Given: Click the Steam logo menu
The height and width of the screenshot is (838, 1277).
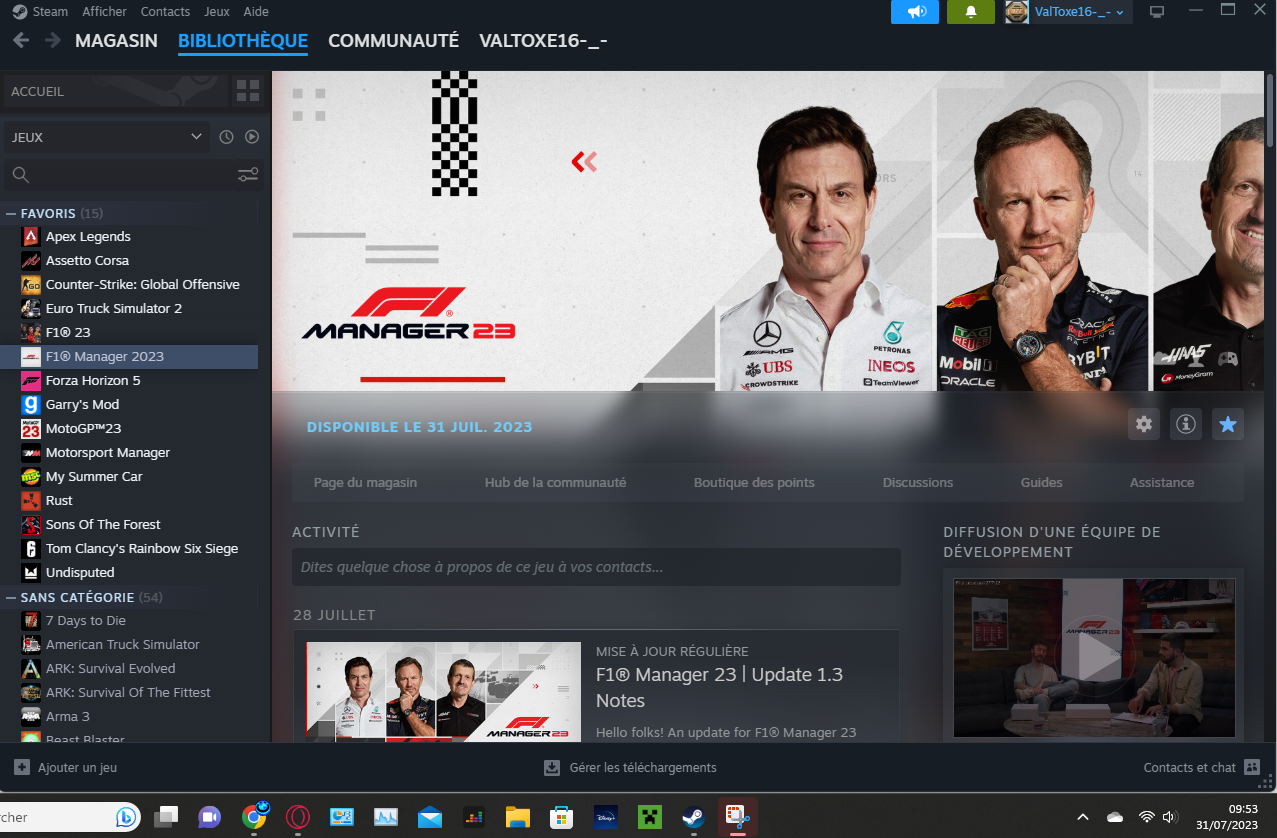Looking at the screenshot, I should pyautogui.click(x=40, y=12).
